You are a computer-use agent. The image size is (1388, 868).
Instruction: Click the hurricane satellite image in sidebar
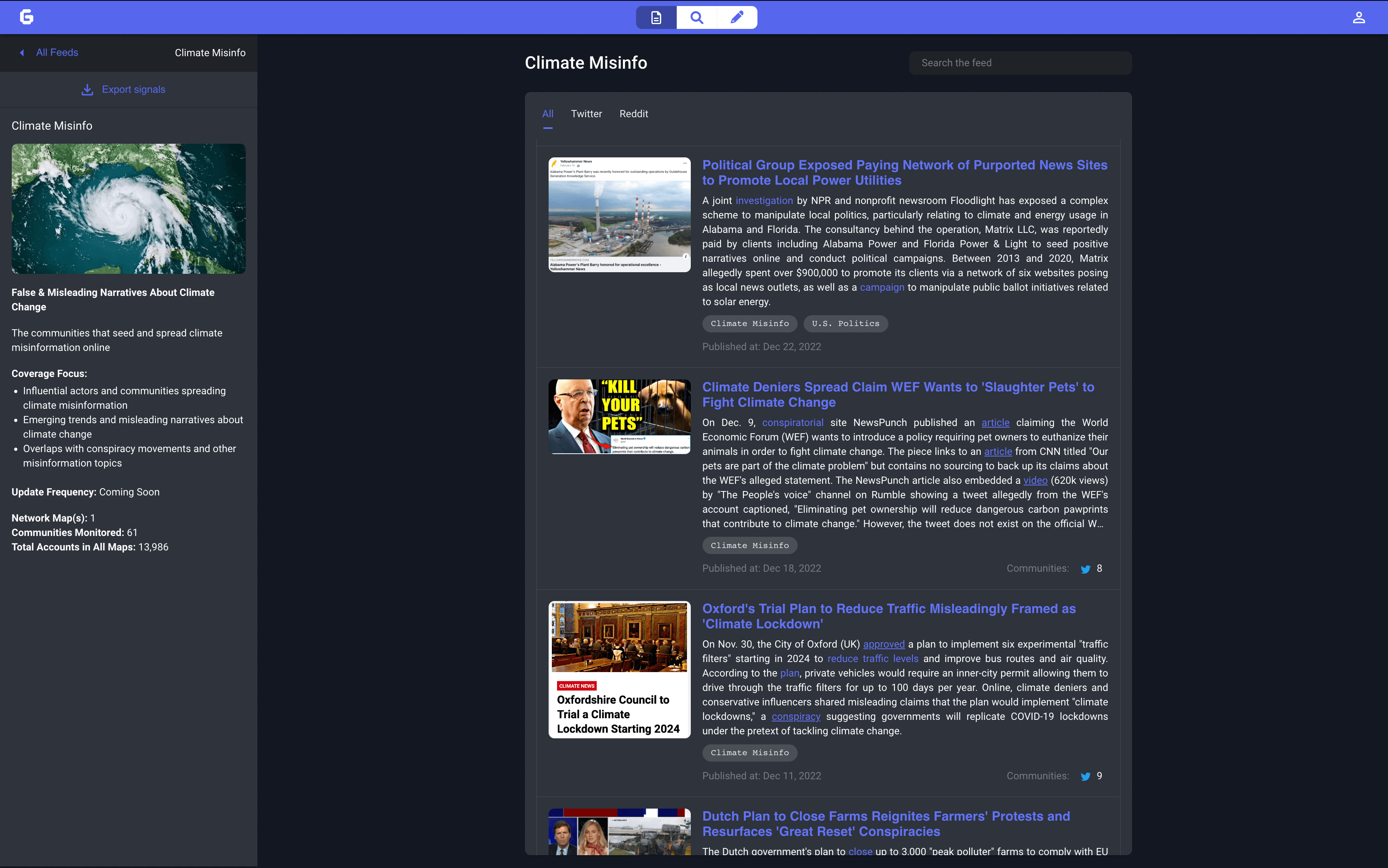(x=129, y=208)
